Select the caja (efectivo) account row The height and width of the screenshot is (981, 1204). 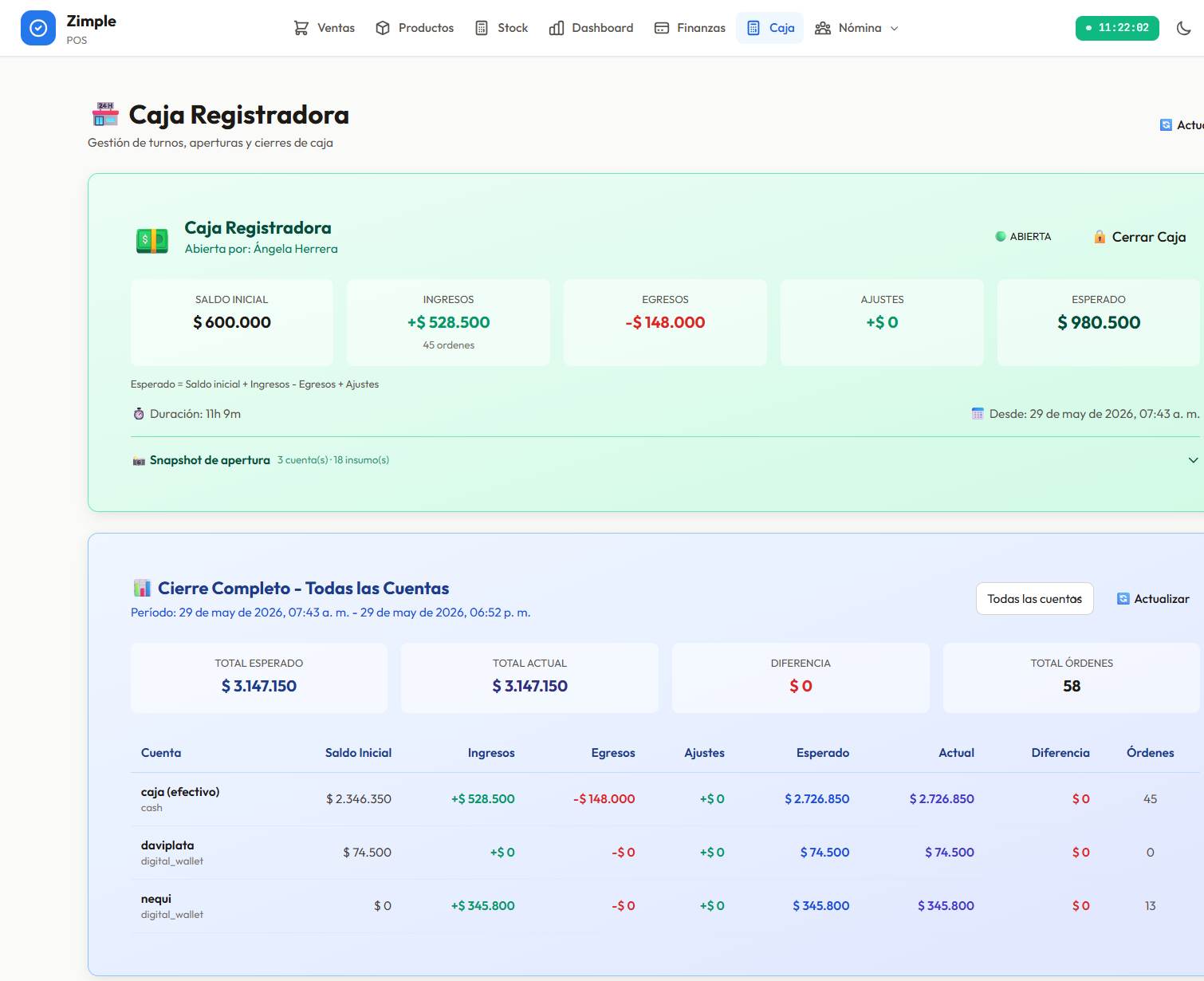pos(665,799)
